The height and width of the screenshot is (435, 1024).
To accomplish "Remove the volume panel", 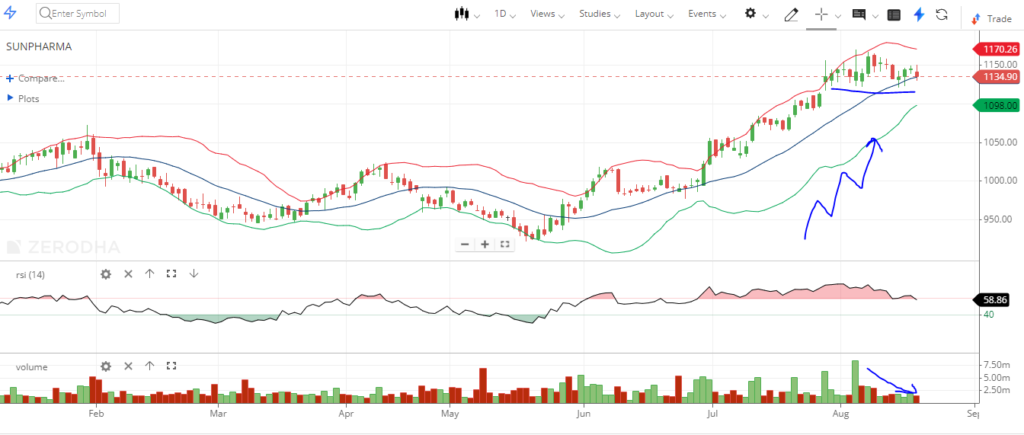I will pos(128,366).
